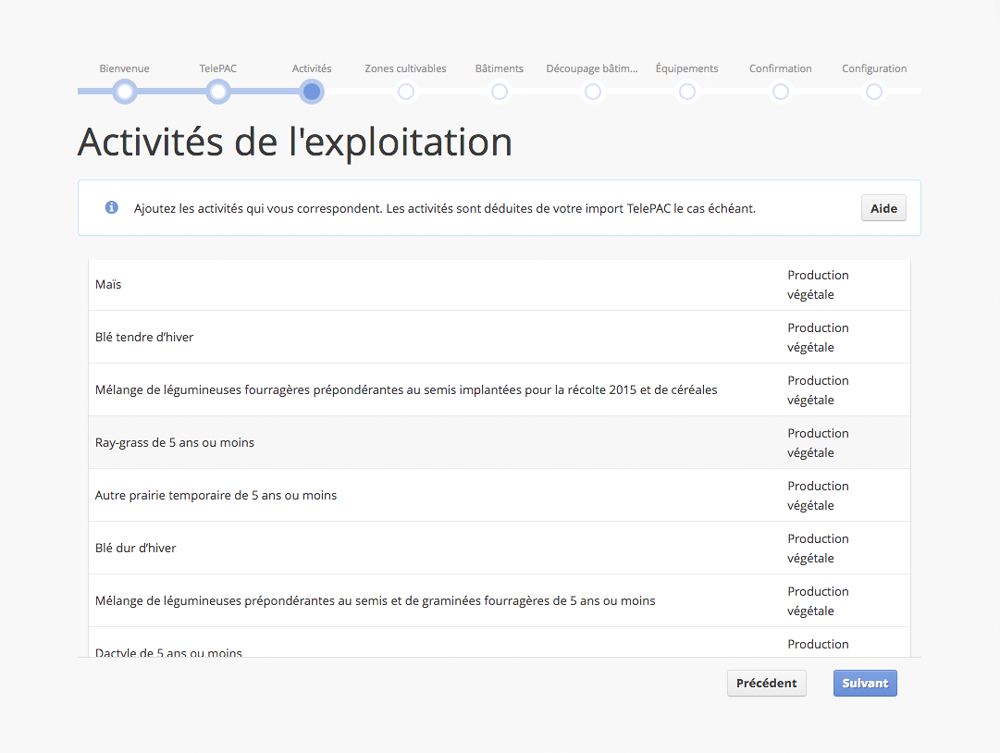Click Production végétale in Blé tendre row
This screenshot has width=1000, height=753.
coord(818,337)
